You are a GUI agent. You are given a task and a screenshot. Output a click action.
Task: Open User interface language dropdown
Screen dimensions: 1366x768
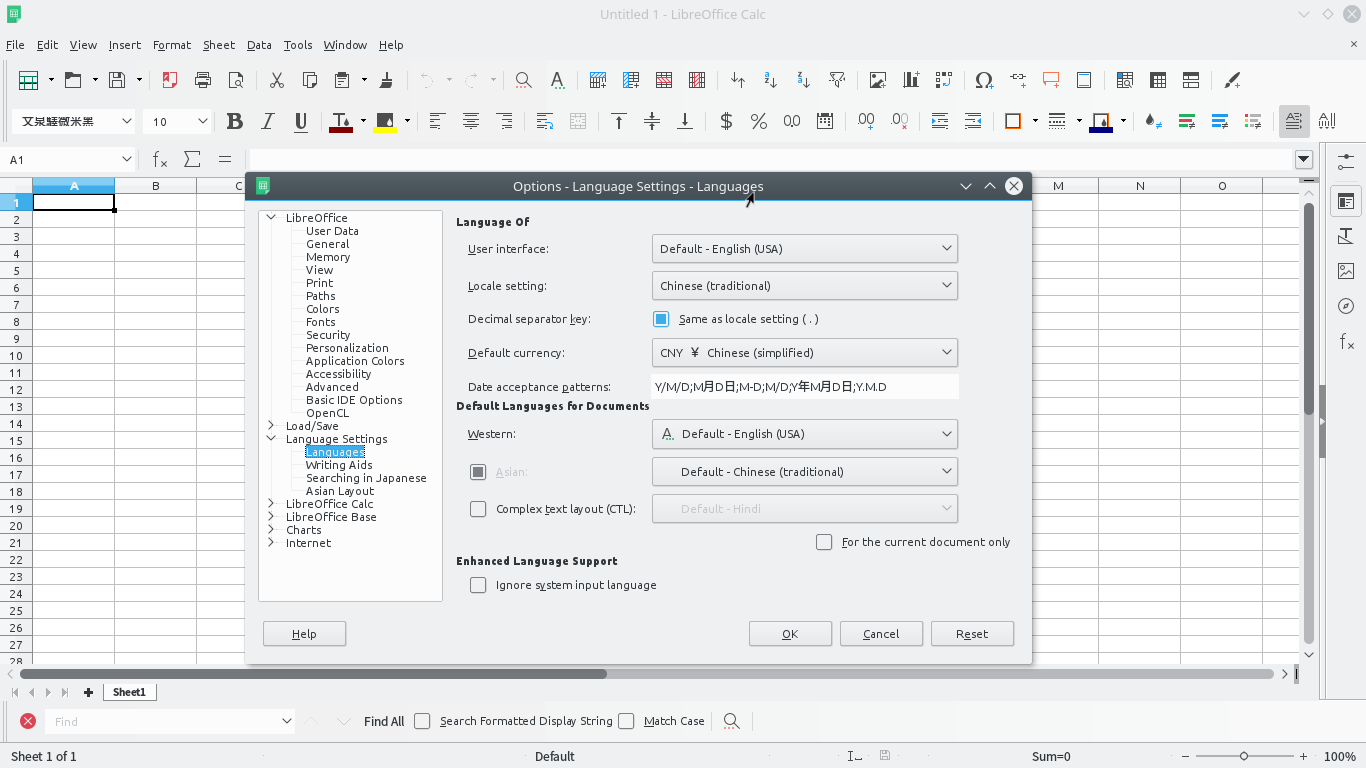coord(804,248)
